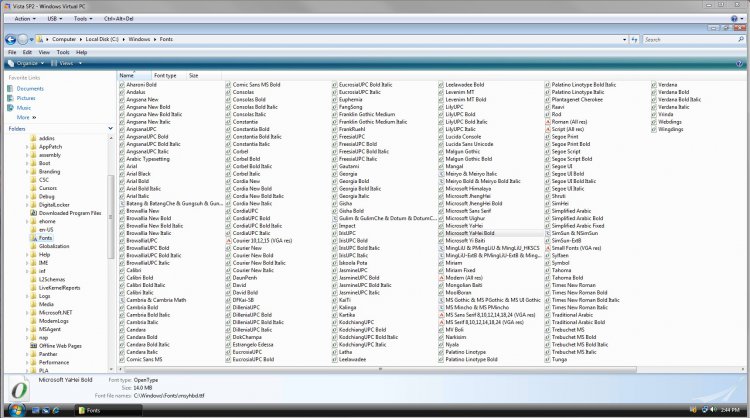Open the File menu
This screenshot has height=418, width=750.
13,51
